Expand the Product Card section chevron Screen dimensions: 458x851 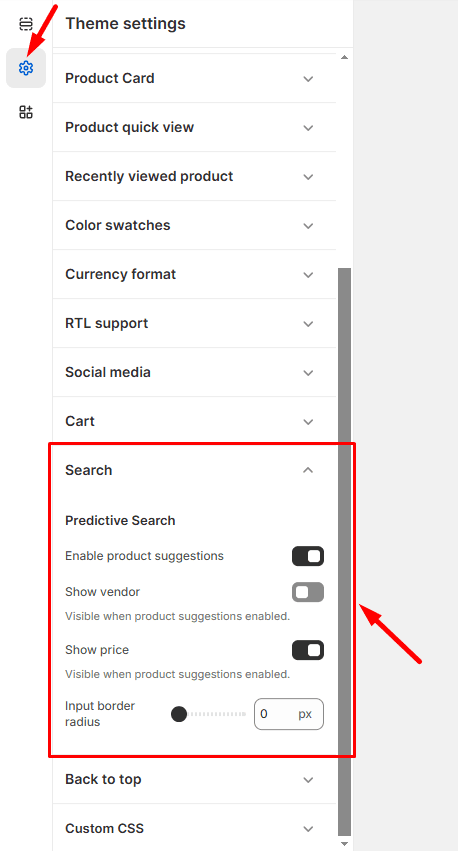pos(308,79)
